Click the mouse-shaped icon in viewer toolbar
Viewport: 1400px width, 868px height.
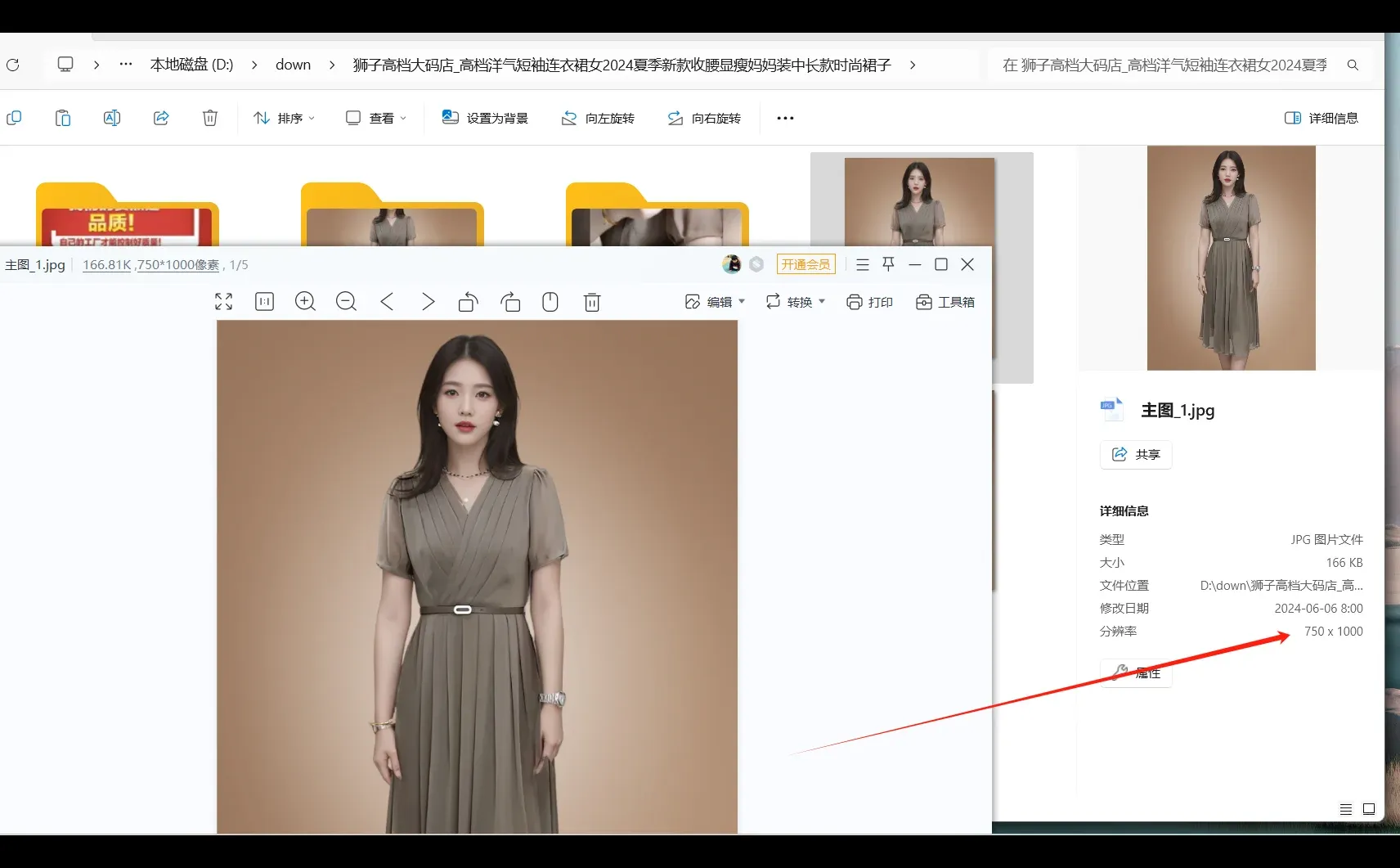click(x=550, y=302)
